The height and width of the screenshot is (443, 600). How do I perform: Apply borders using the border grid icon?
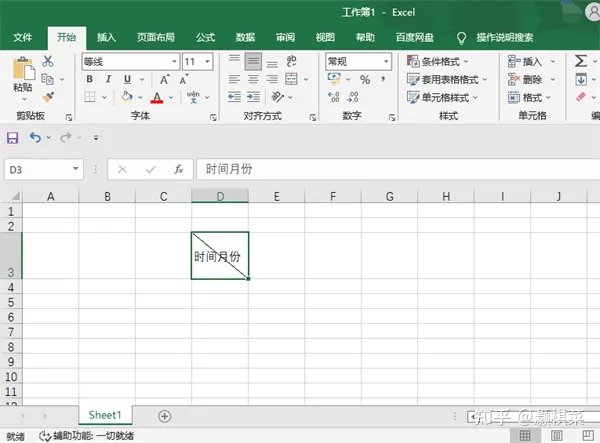90,97
